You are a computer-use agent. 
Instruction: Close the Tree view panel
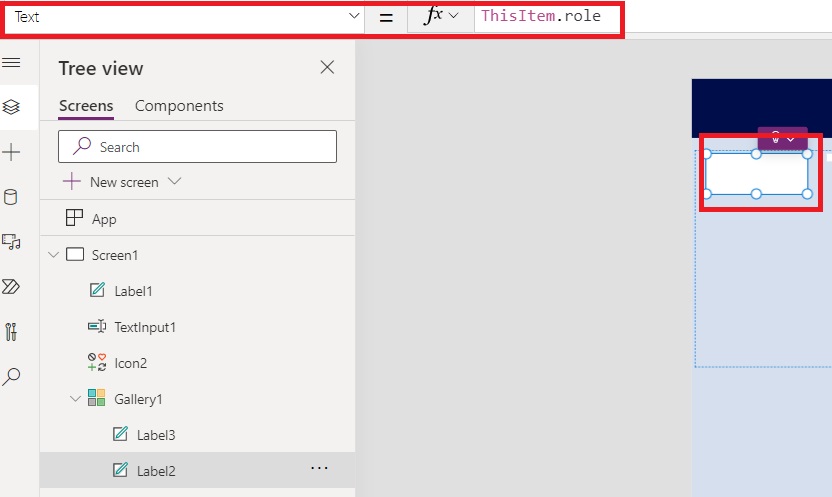click(x=327, y=68)
